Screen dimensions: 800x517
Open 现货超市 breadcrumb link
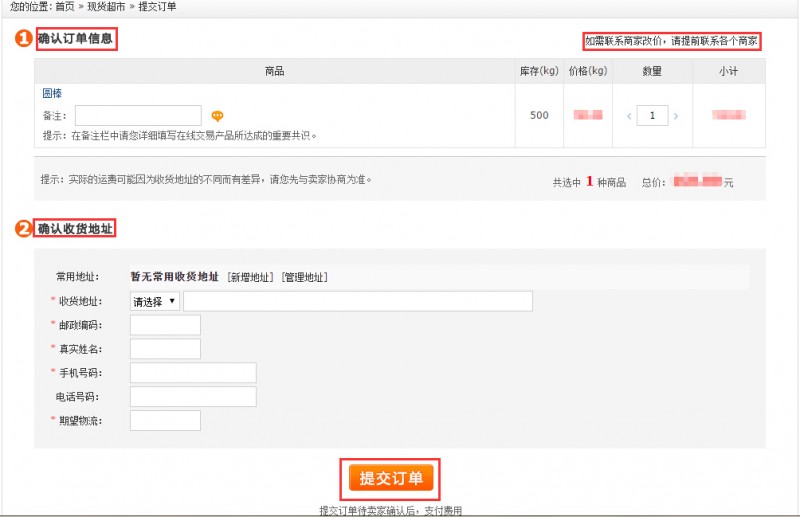click(107, 6)
